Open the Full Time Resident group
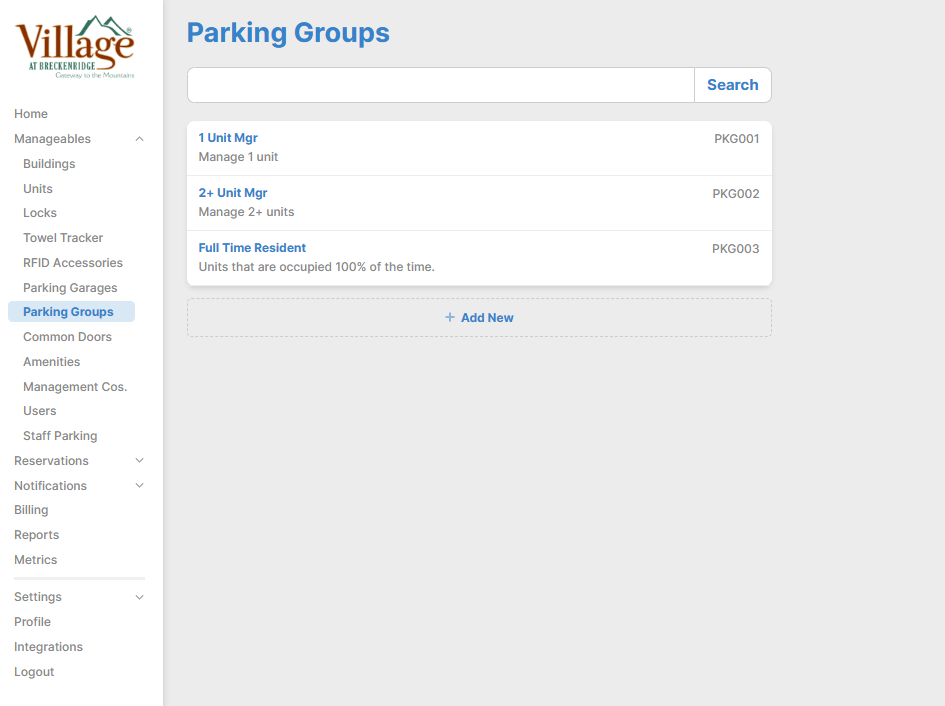The image size is (945, 706). point(252,248)
